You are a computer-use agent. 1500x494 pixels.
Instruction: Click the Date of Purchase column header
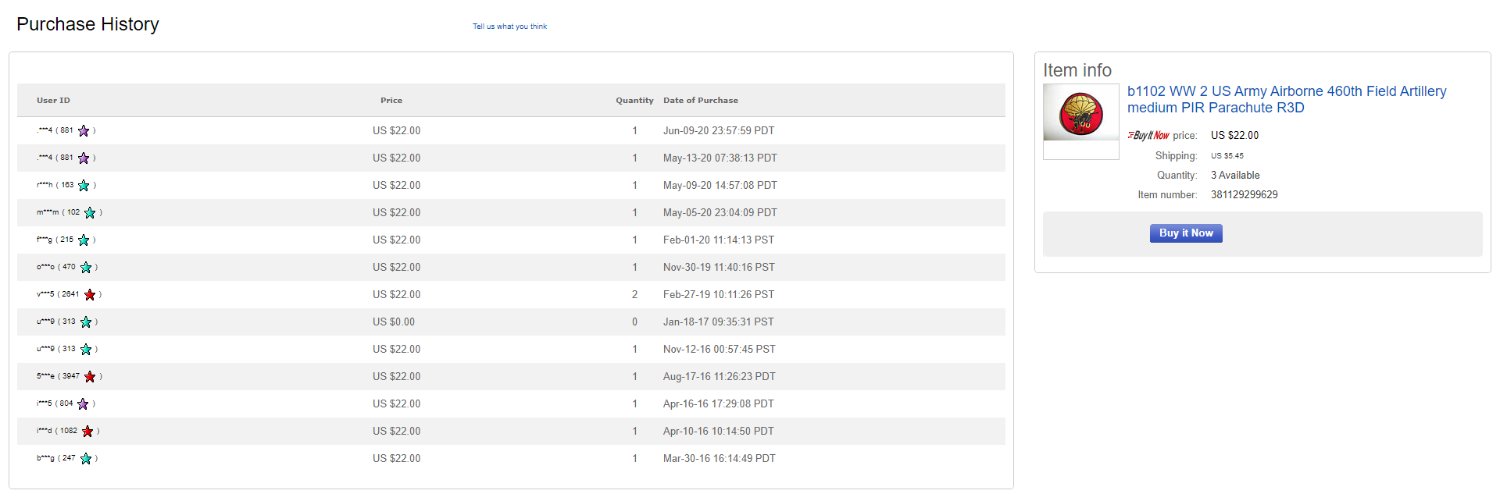pos(700,100)
